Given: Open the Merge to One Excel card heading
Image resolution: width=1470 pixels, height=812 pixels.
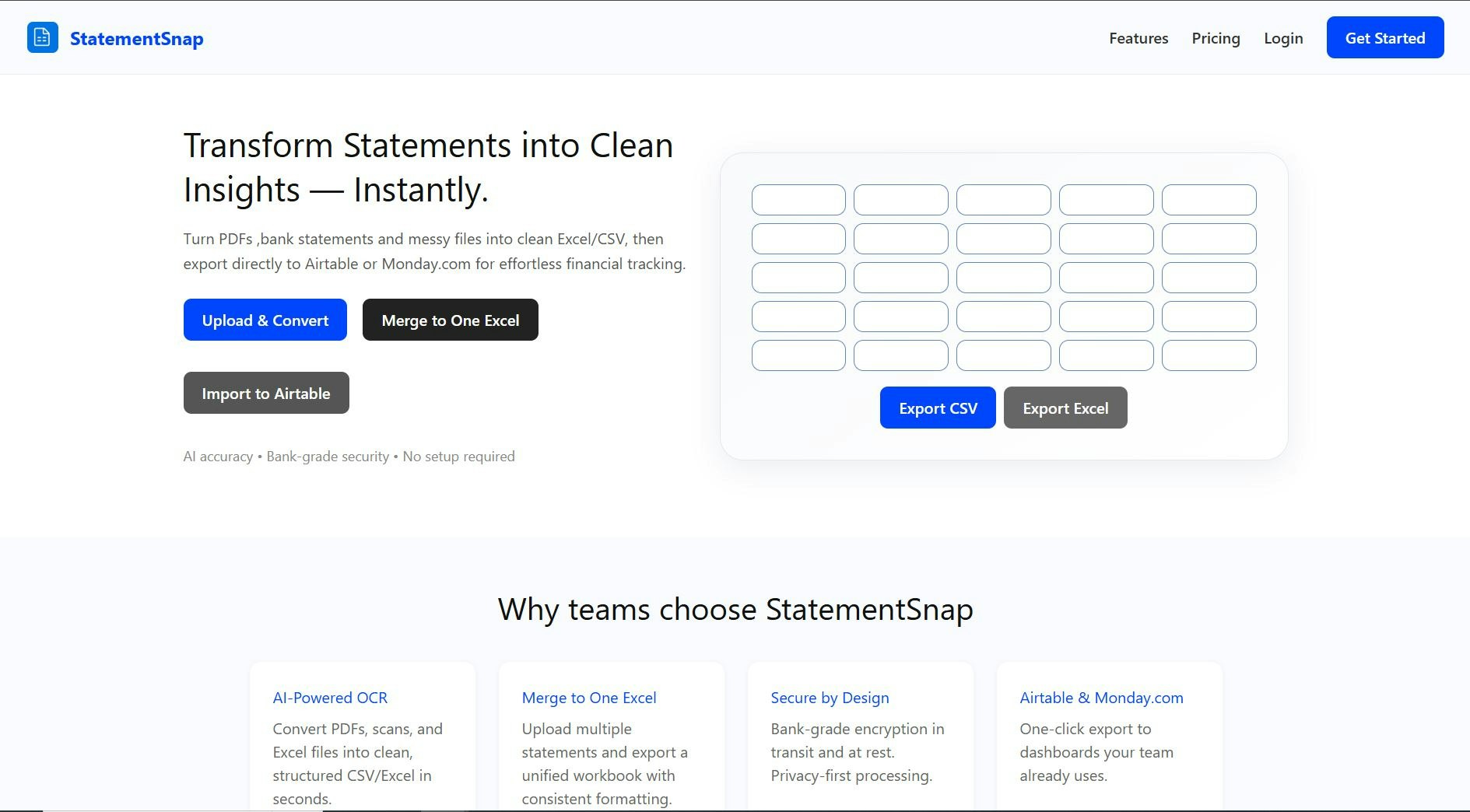Looking at the screenshot, I should [x=589, y=698].
